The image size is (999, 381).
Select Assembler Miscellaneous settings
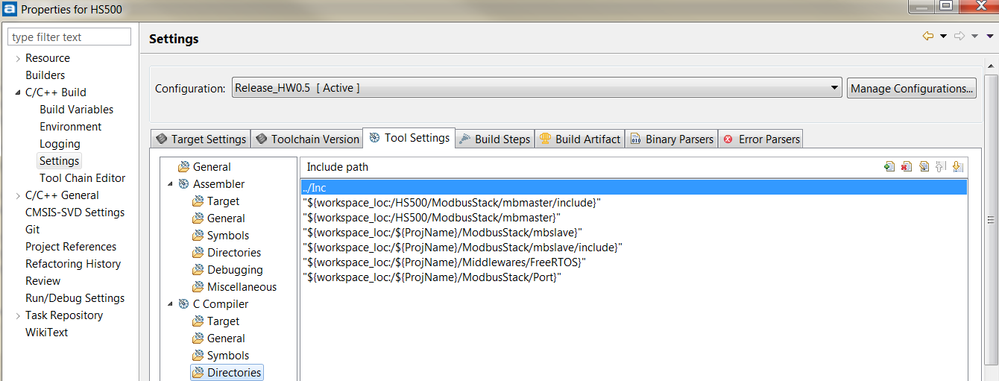coord(234,287)
